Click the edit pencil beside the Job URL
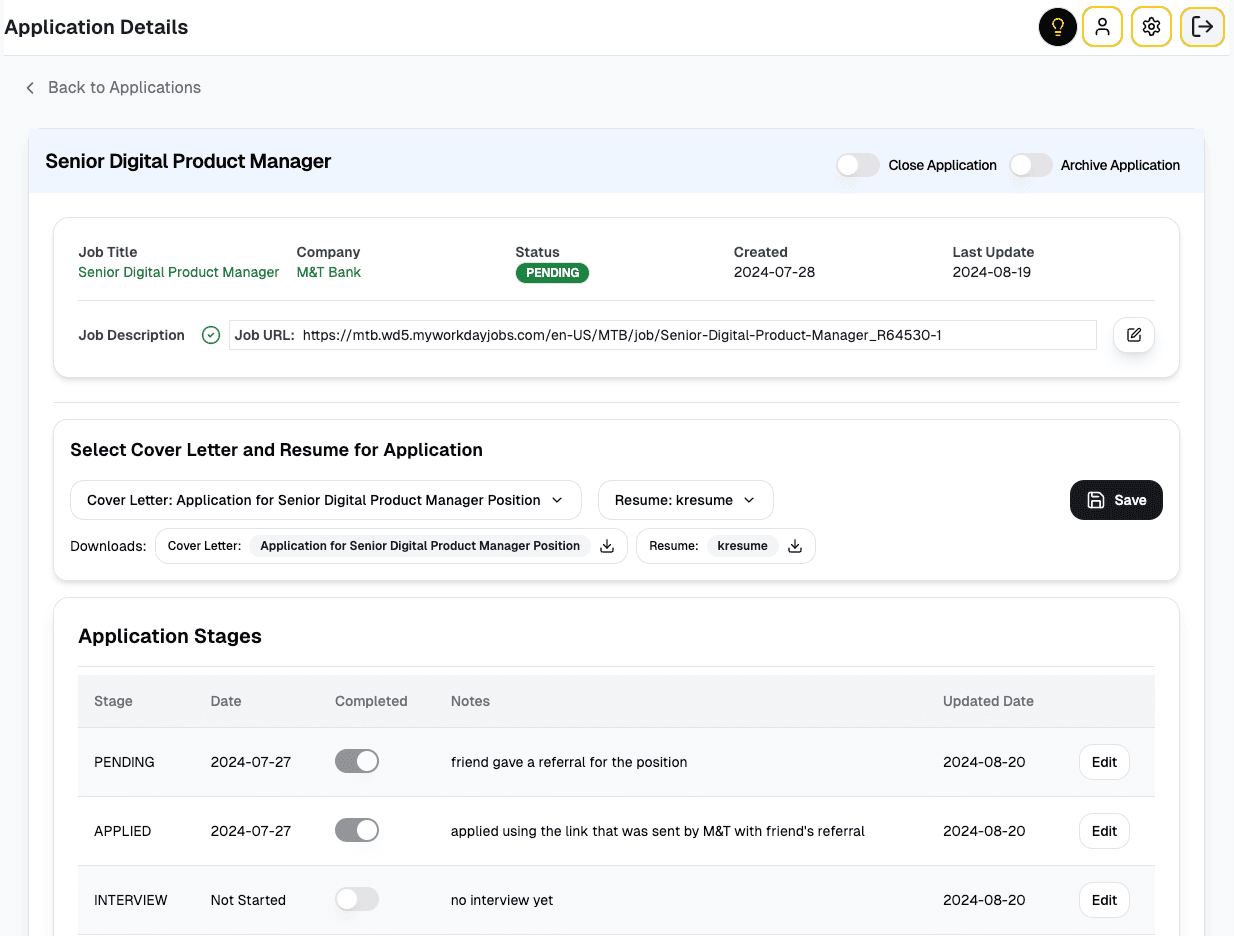This screenshot has height=936, width=1234. click(1133, 335)
